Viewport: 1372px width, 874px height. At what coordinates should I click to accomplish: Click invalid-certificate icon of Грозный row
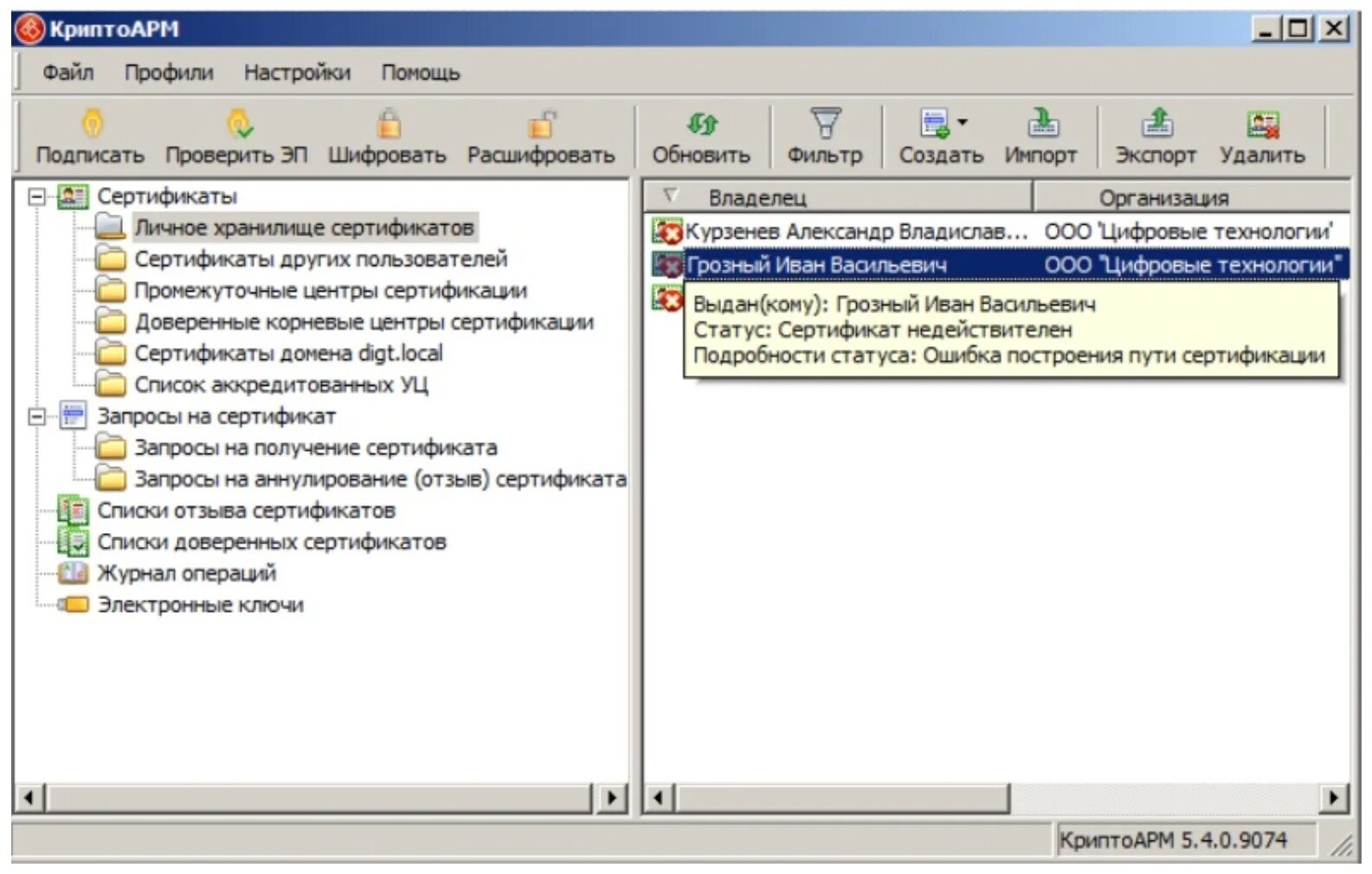pos(667,265)
